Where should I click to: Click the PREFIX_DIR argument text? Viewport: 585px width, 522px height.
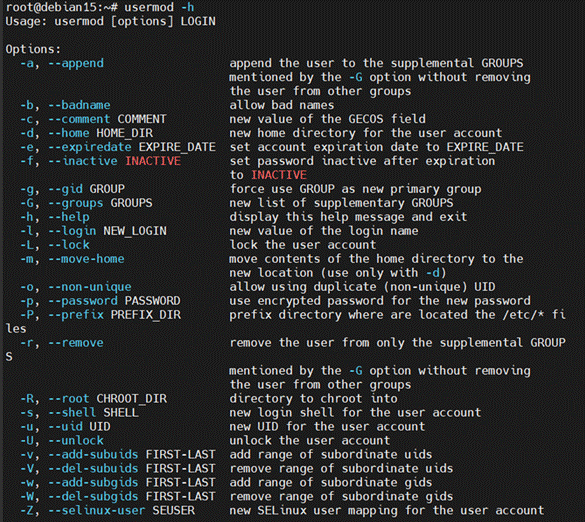point(146,315)
